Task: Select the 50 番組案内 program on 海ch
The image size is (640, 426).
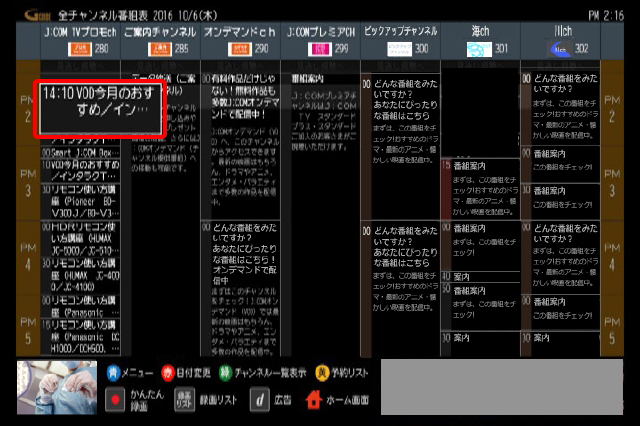Action: [480, 306]
